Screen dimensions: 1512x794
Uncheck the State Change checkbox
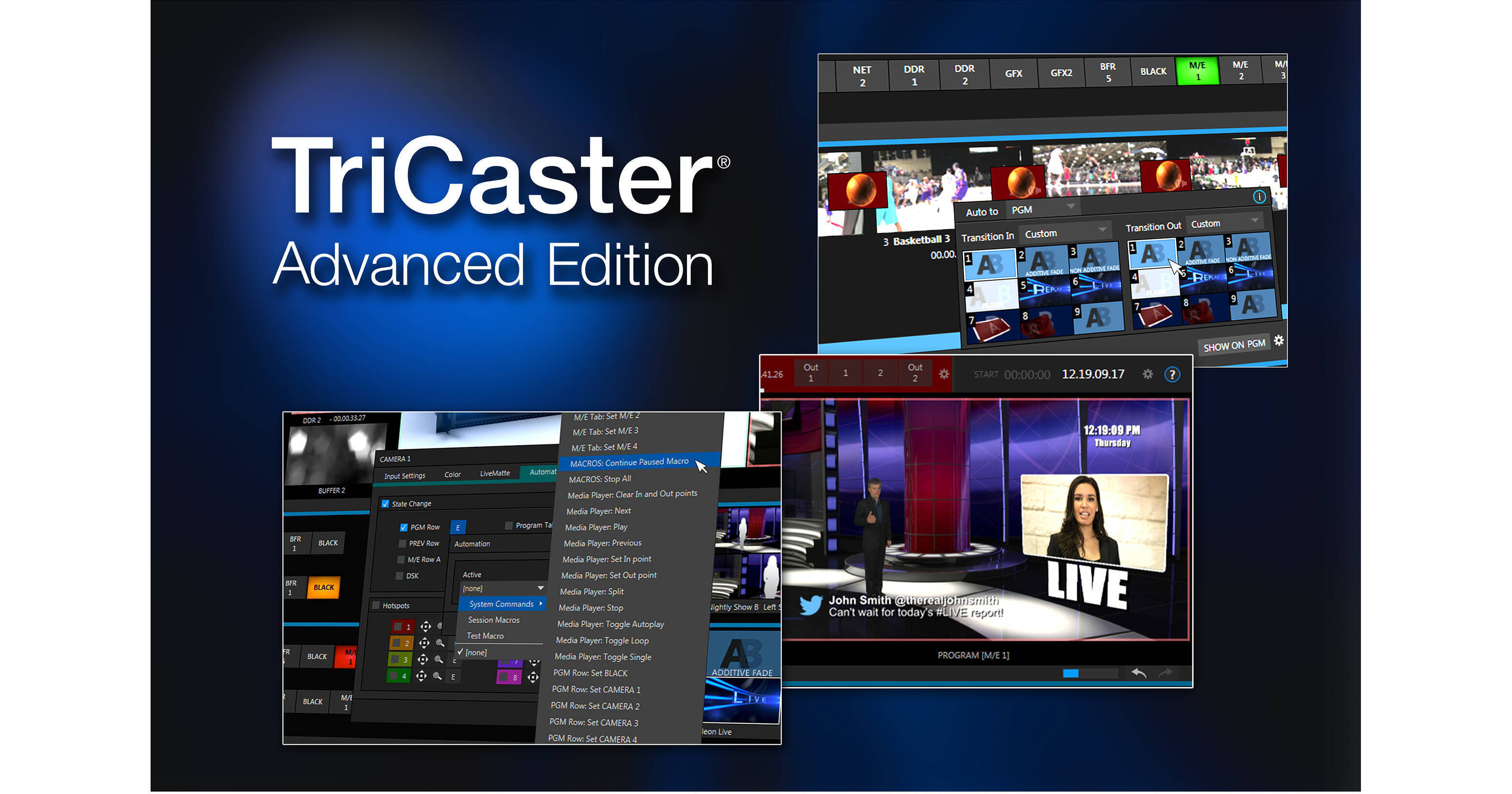click(385, 504)
